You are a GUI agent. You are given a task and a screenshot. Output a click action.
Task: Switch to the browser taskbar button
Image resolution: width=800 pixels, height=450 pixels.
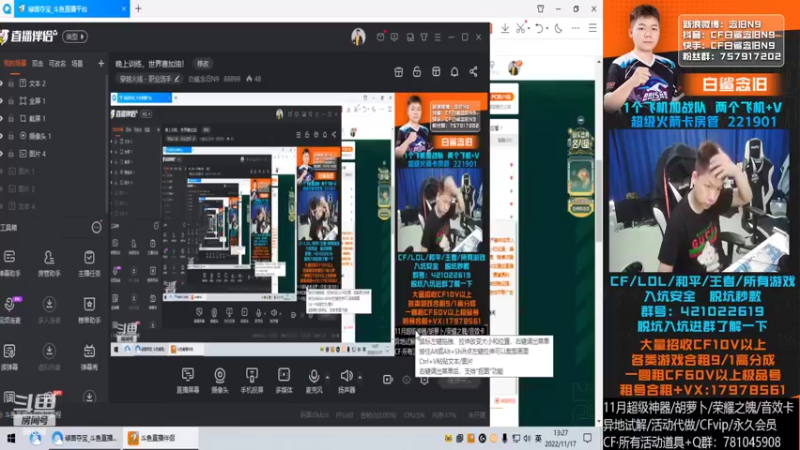[86, 438]
